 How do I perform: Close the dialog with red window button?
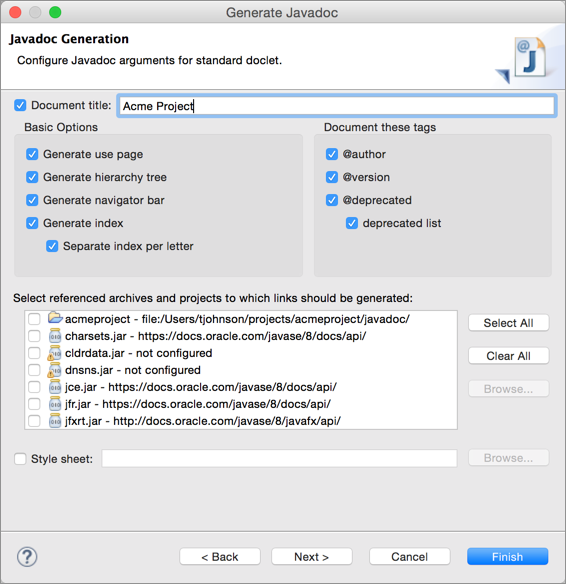point(15,12)
